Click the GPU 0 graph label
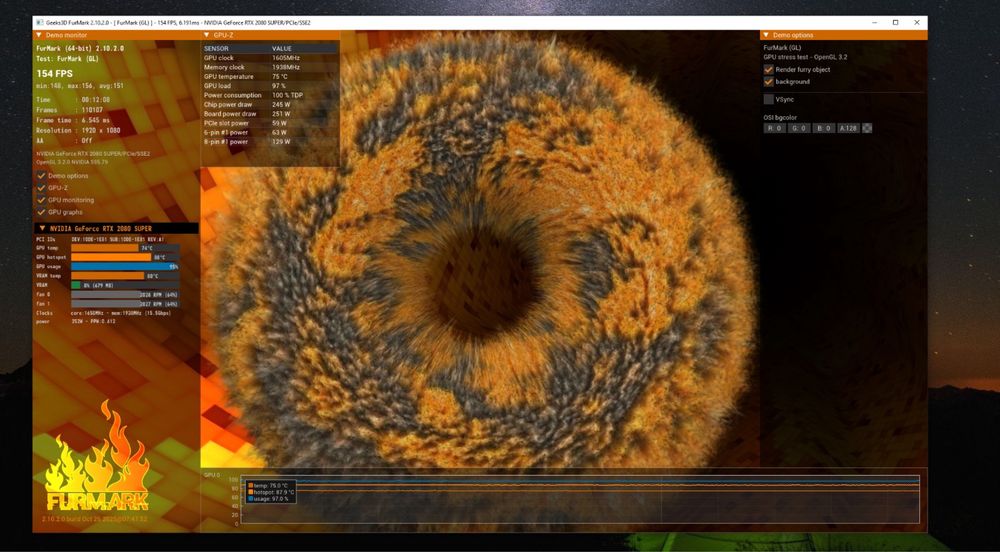The image size is (1000, 552). (x=212, y=475)
